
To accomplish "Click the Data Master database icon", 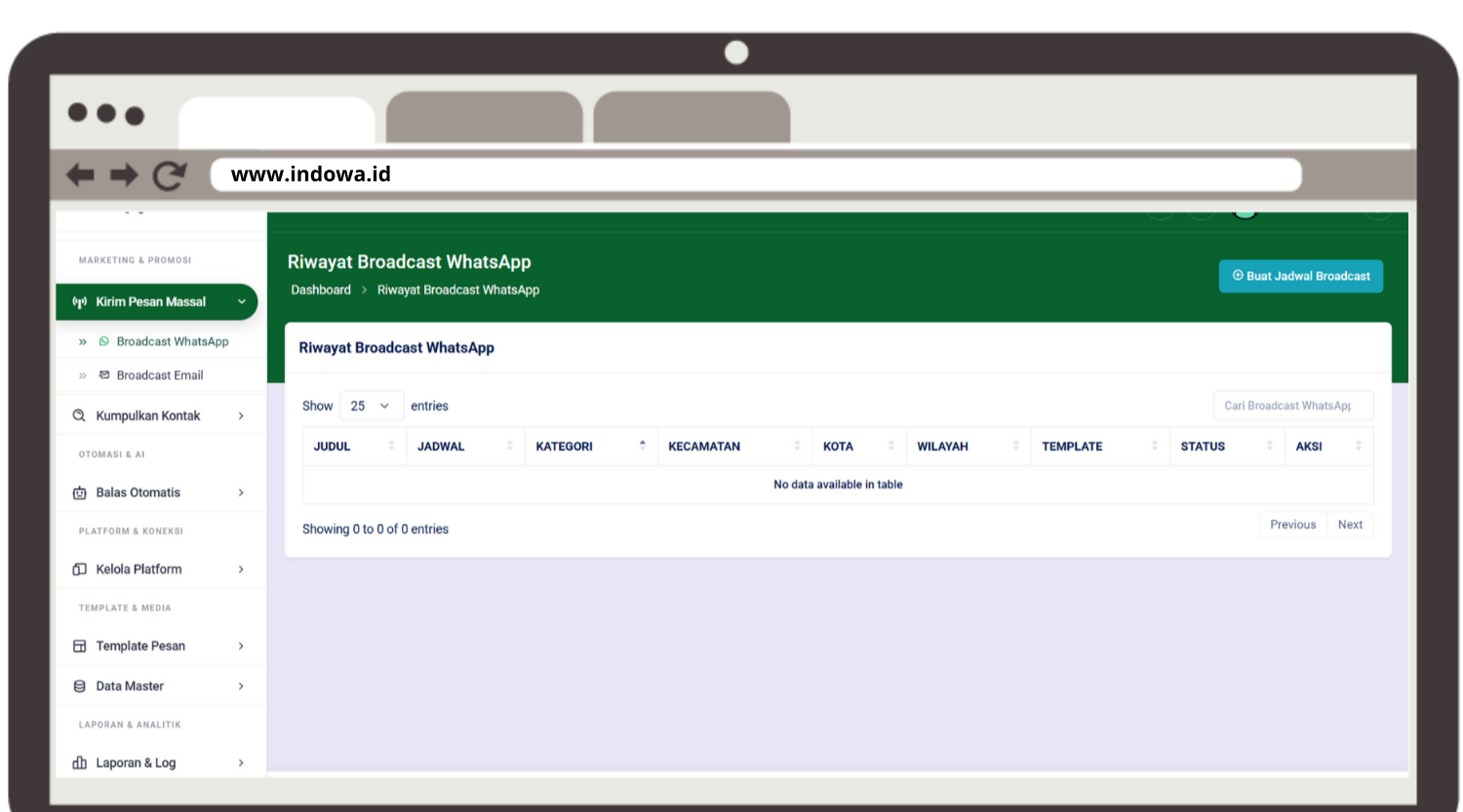I will (x=80, y=686).
